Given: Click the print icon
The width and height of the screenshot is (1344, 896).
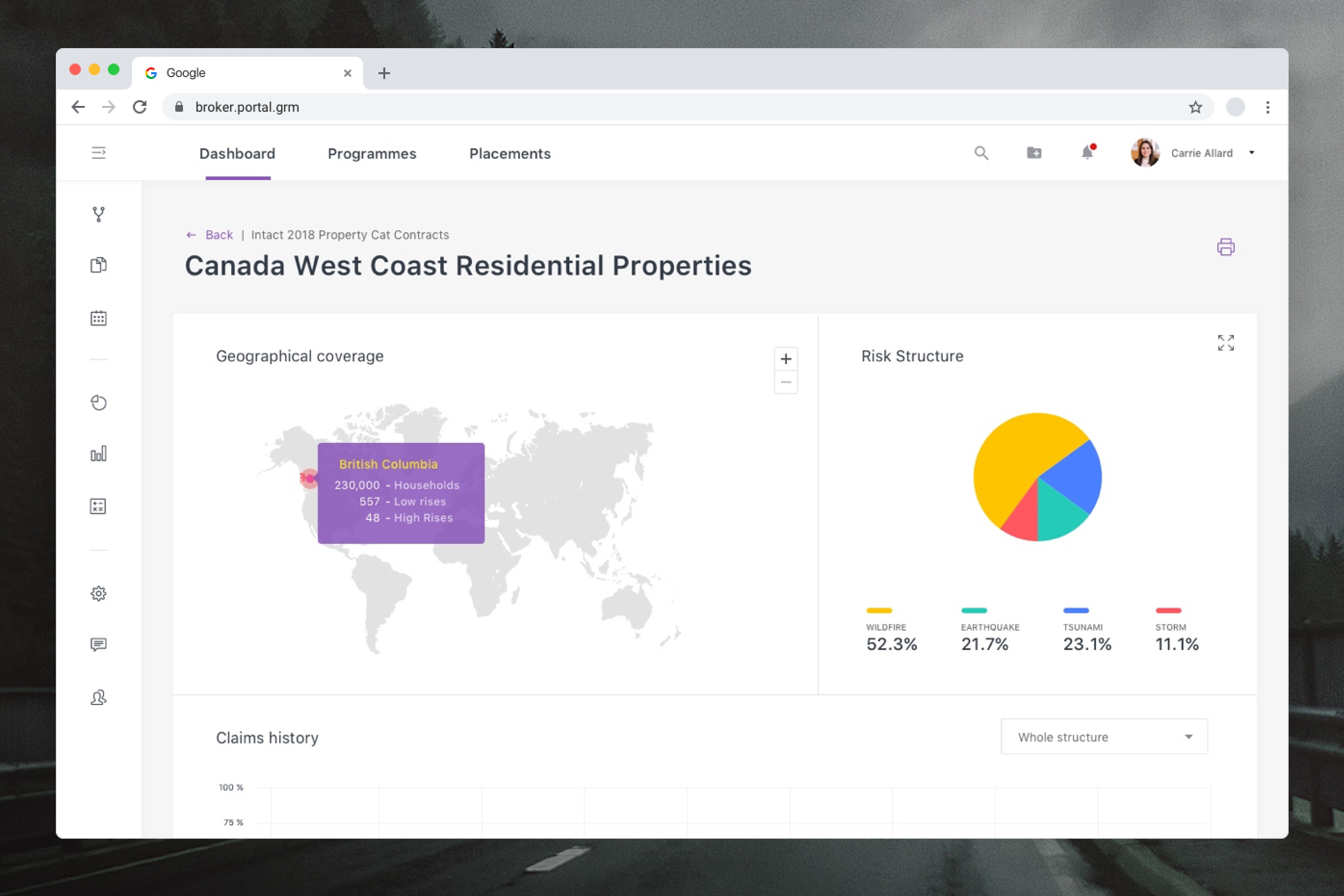Looking at the screenshot, I should point(1226,247).
